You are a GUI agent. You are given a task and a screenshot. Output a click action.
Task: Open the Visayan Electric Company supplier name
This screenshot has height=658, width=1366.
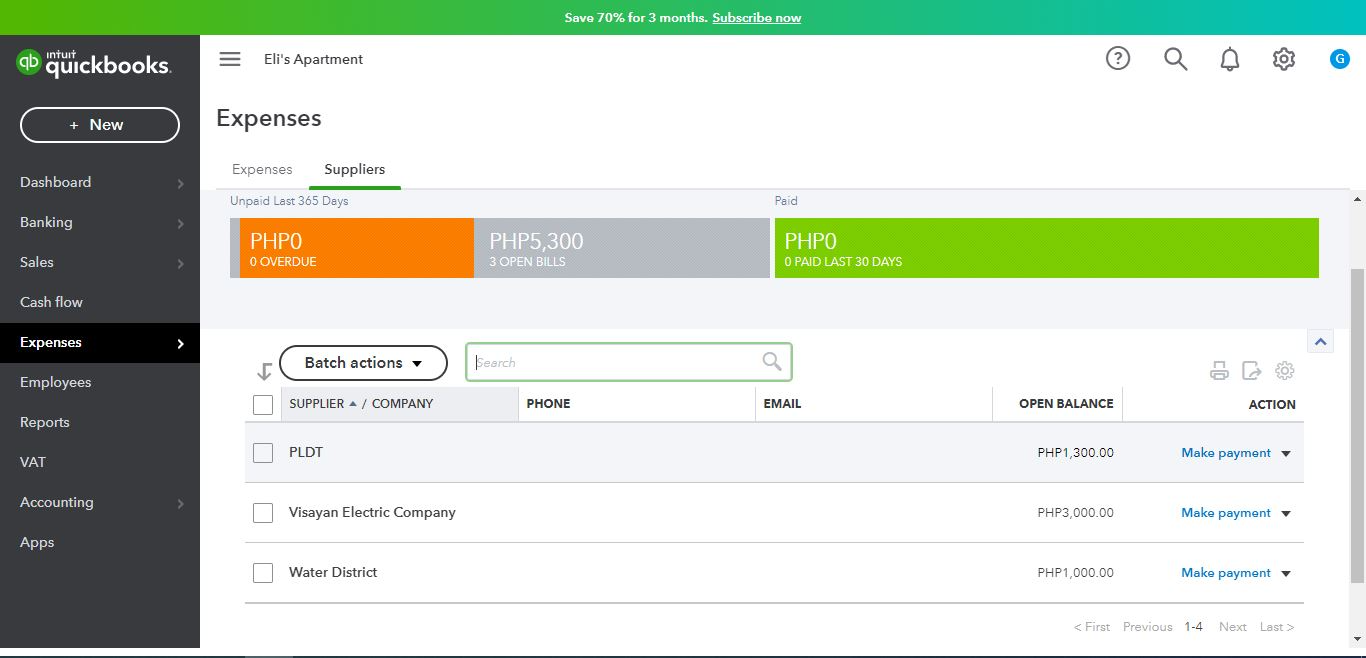[372, 512]
